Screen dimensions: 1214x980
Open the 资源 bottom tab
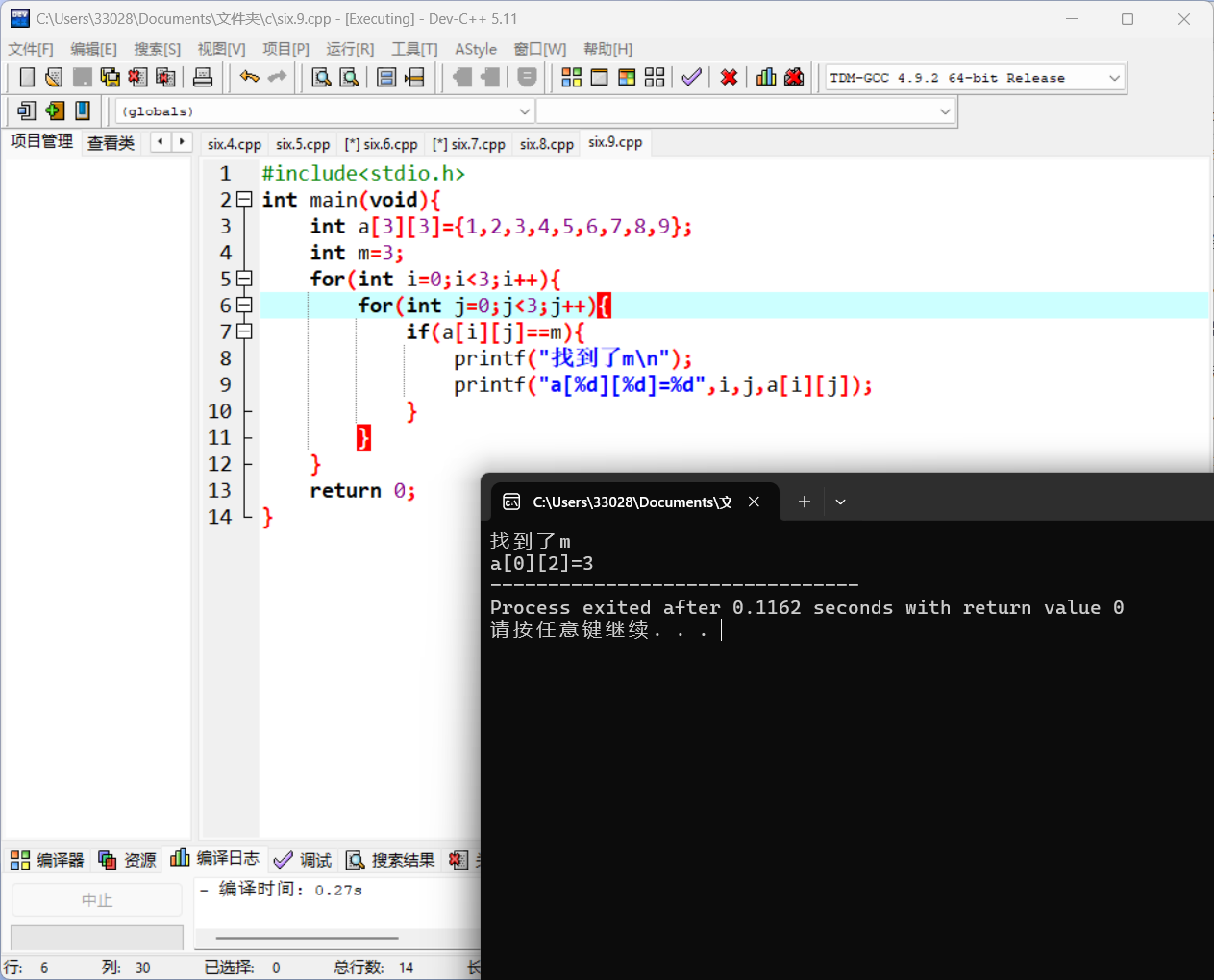pyautogui.click(x=127, y=860)
